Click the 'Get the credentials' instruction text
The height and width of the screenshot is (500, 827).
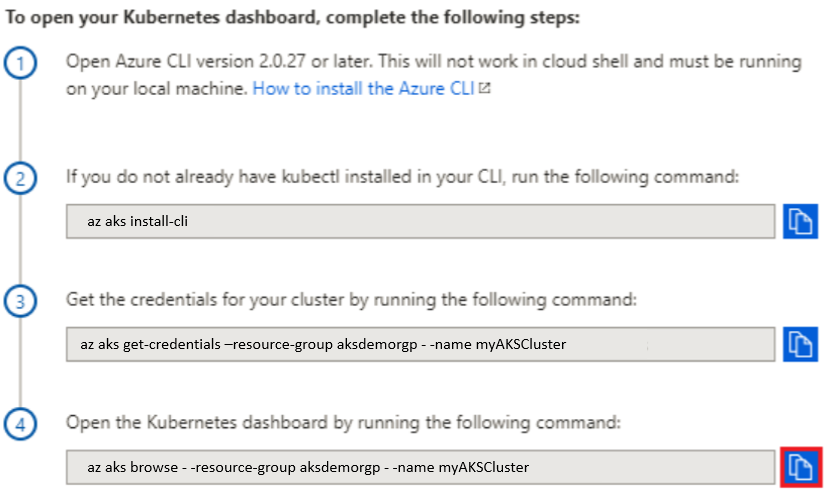(x=351, y=300)
